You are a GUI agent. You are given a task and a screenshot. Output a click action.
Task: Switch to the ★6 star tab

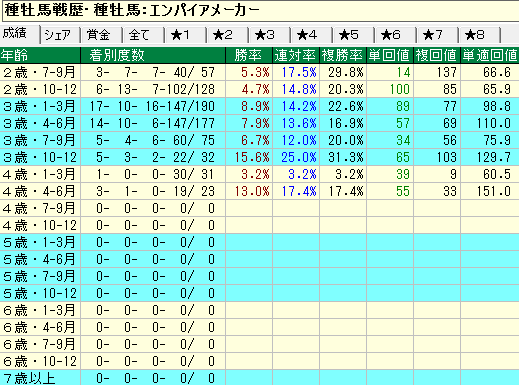pos(396,35)
